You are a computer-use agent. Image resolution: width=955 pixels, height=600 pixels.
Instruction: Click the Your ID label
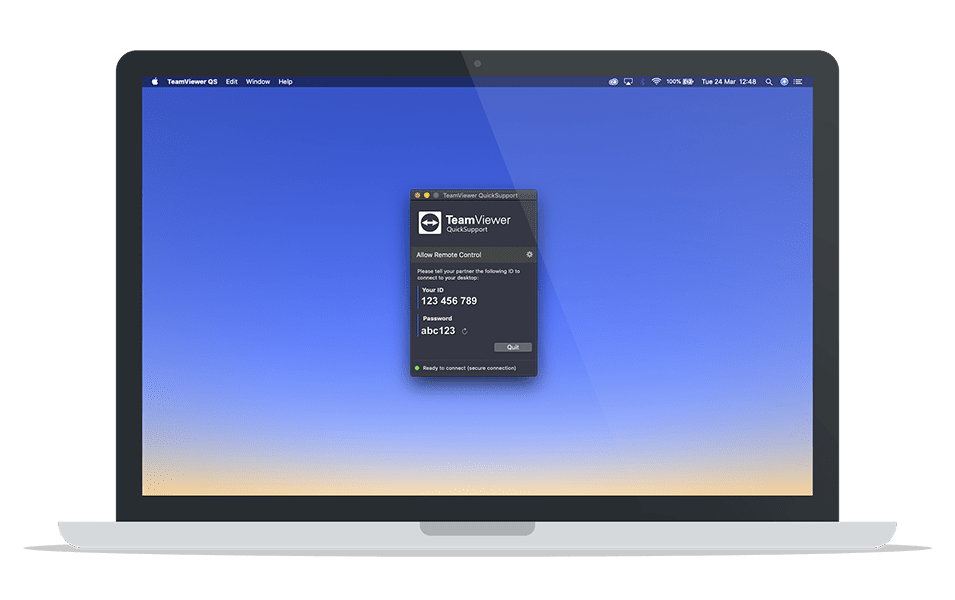[433, 290]
